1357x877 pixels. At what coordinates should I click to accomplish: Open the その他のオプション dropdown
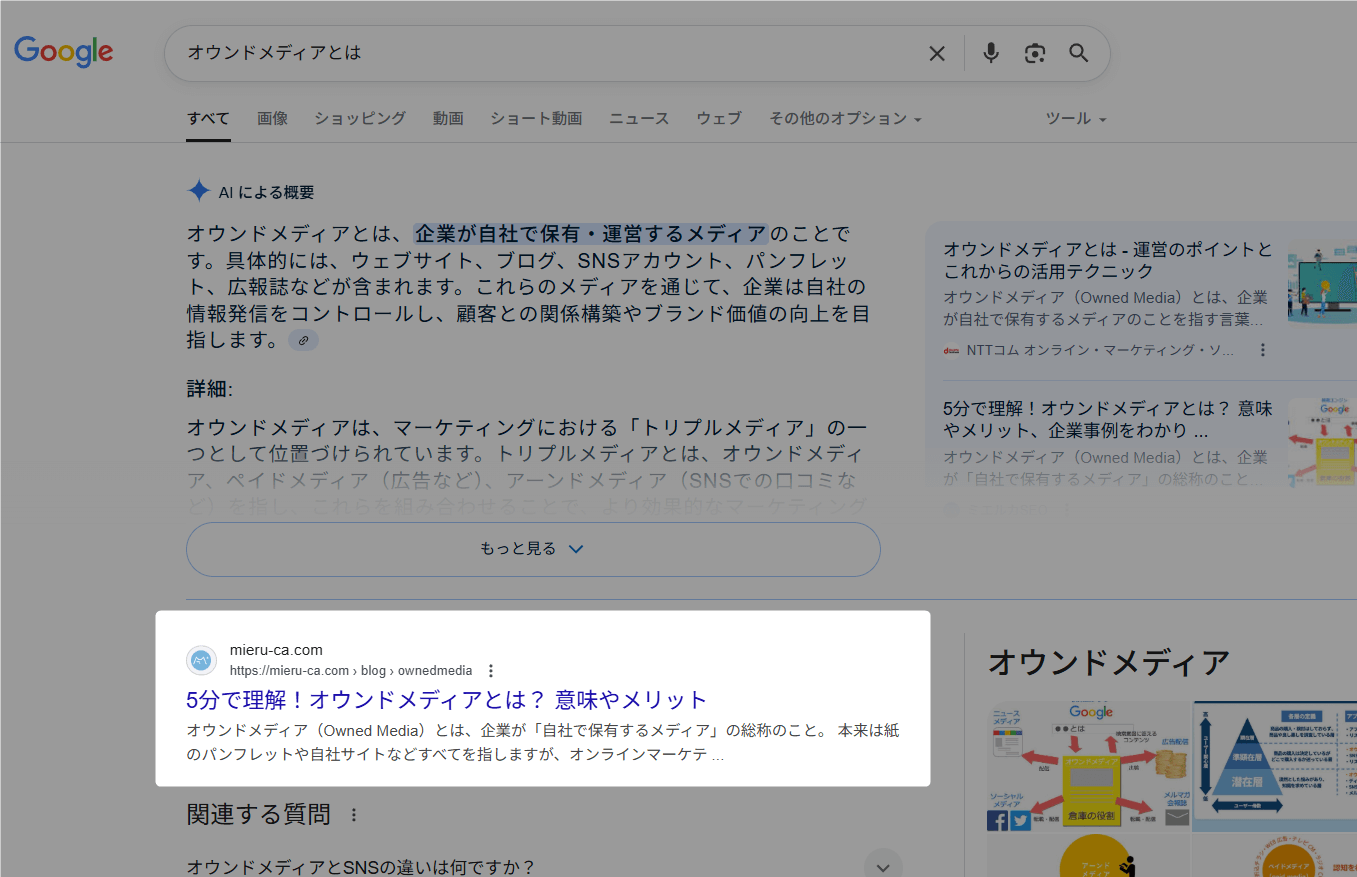(x=845, y=118)
